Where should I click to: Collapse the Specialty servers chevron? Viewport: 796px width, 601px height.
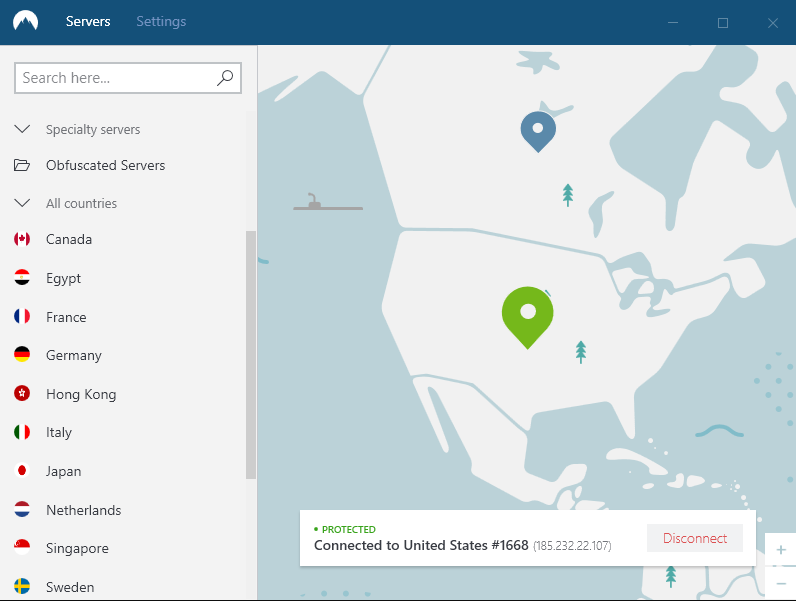22,129
